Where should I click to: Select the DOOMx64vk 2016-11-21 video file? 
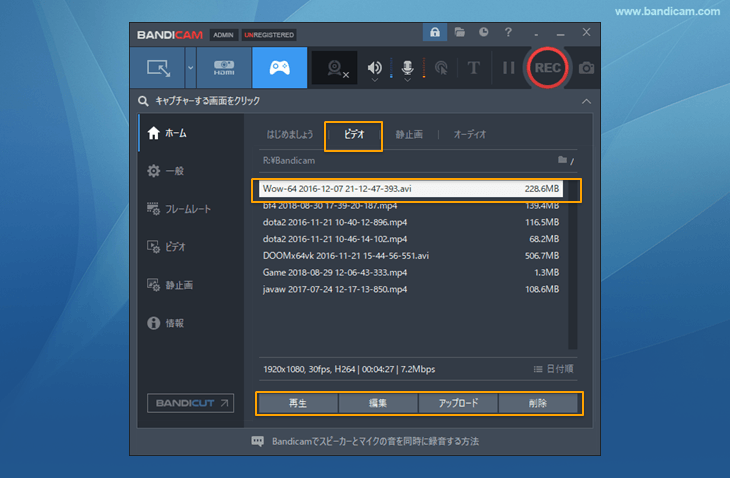pos(345,255)
